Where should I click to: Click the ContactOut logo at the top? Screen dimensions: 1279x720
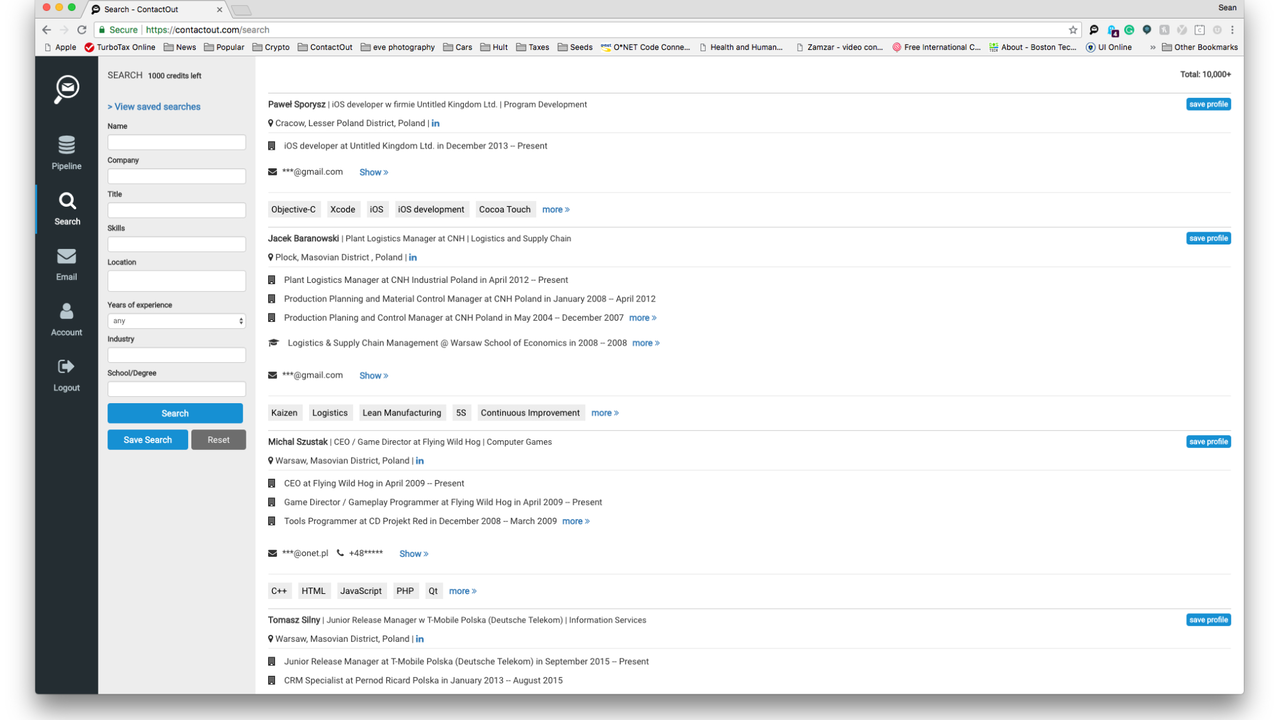pyautogui.click(x=66, y=89)
